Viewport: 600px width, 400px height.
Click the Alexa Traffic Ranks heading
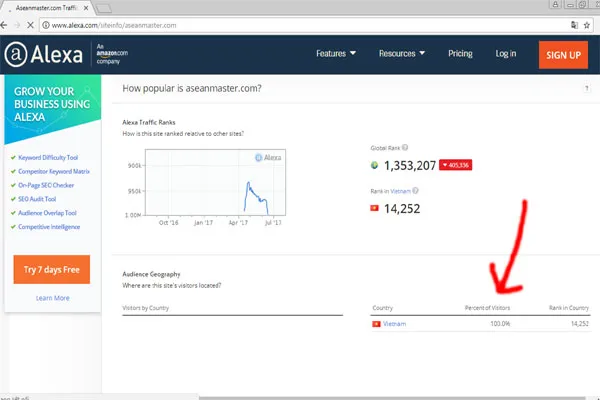click(x=149, y=122)
